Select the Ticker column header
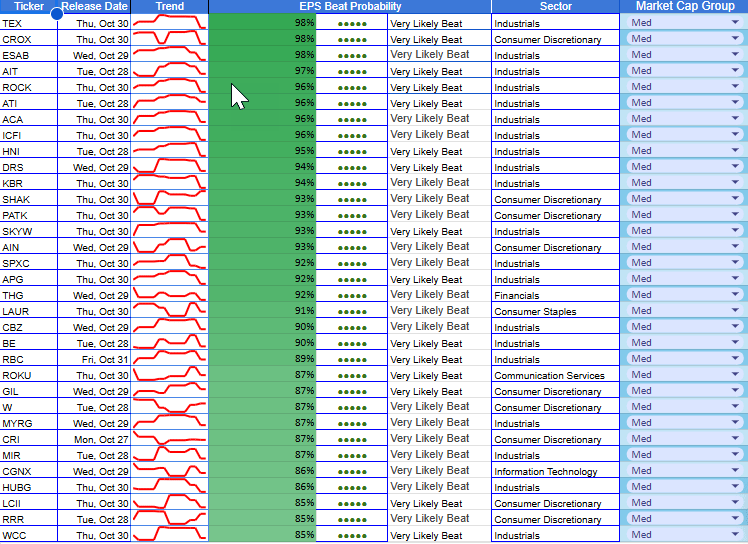 click(29, 6)
